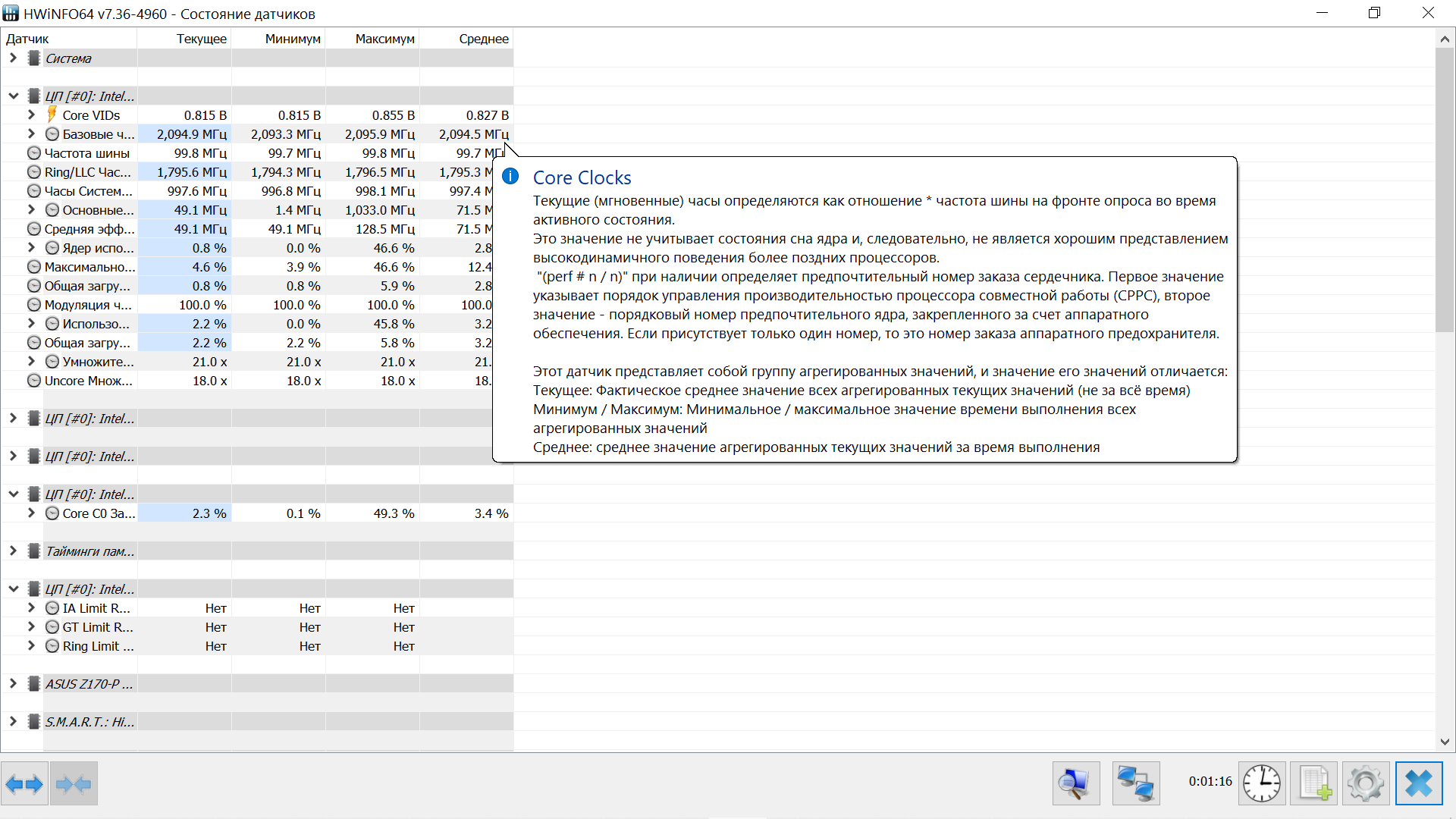Close sensors with the blue X button
This screenshot has height=819, width=1456.
pos(1418,783)
